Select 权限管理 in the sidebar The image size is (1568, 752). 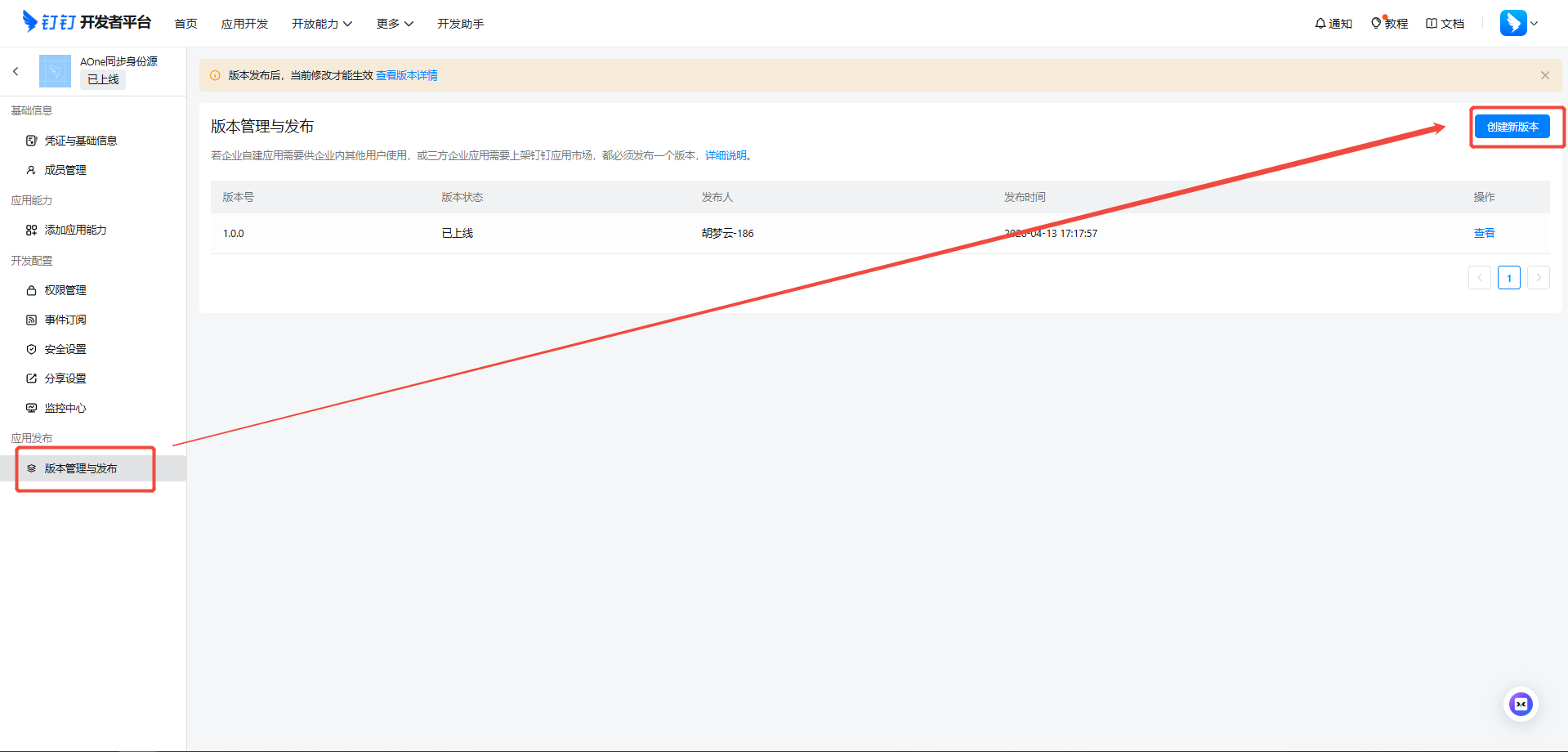[x=65, y=290]
